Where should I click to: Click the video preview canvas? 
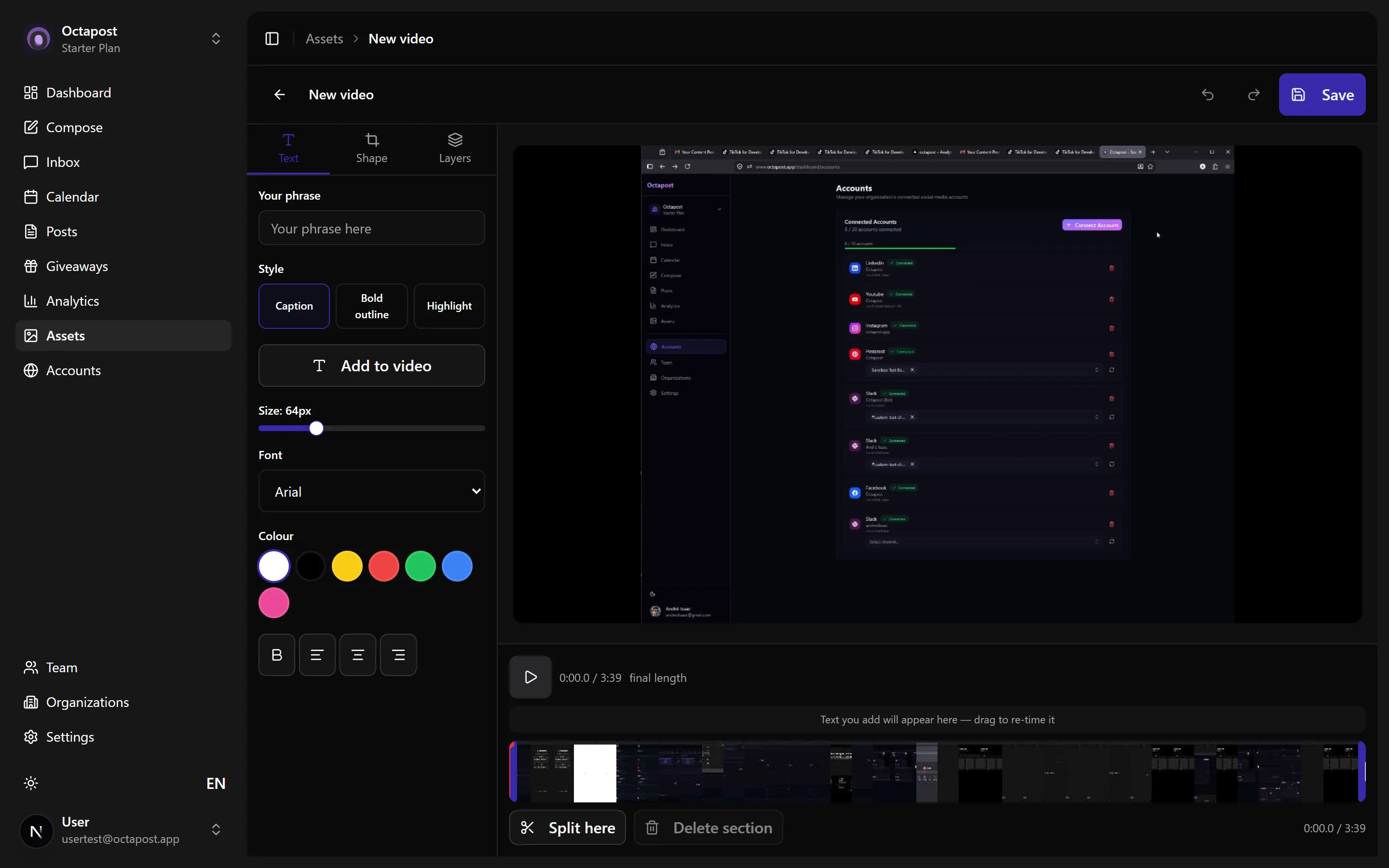(x=937, y=384)
